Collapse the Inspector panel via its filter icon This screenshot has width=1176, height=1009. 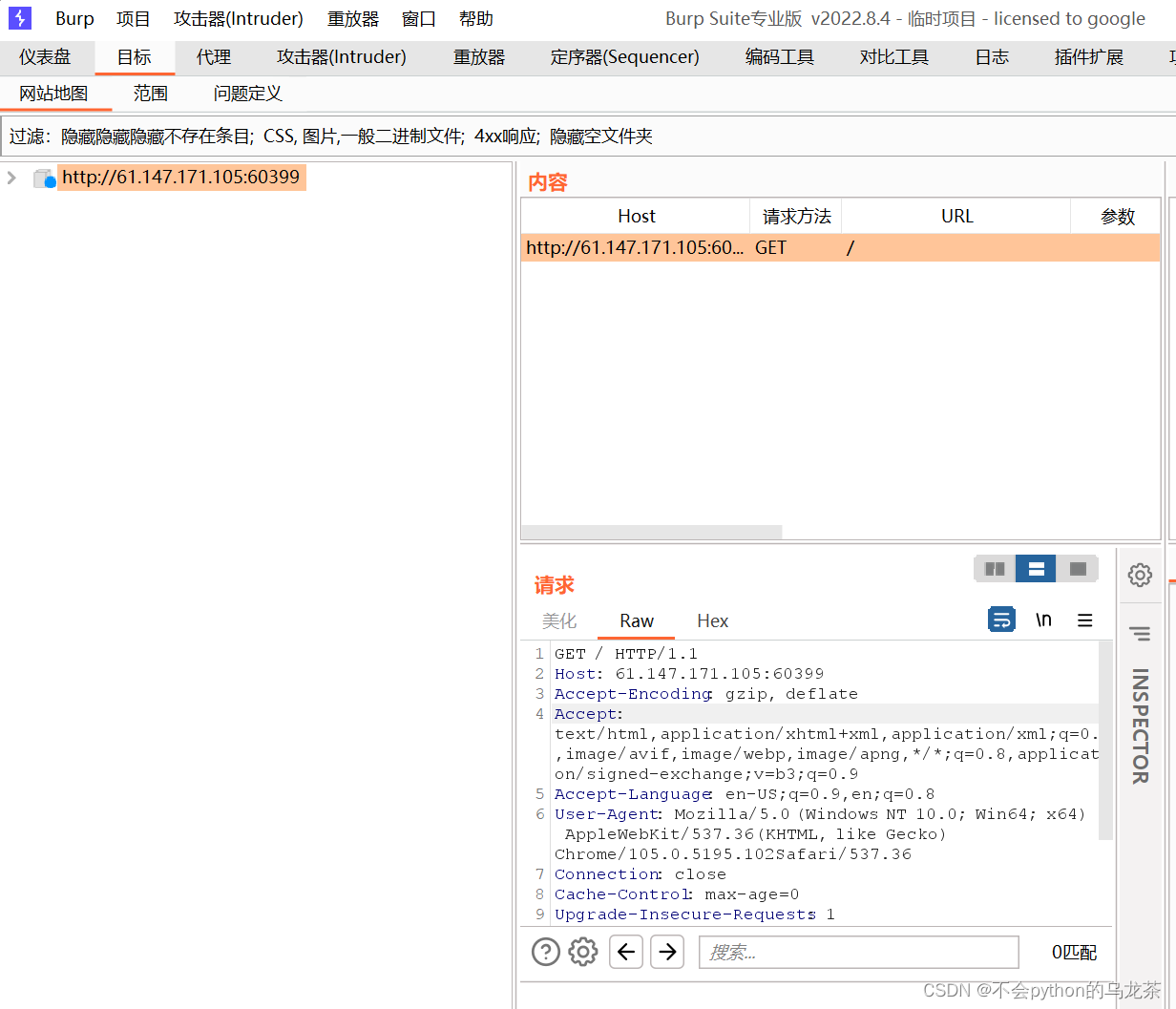[1140, 633]
